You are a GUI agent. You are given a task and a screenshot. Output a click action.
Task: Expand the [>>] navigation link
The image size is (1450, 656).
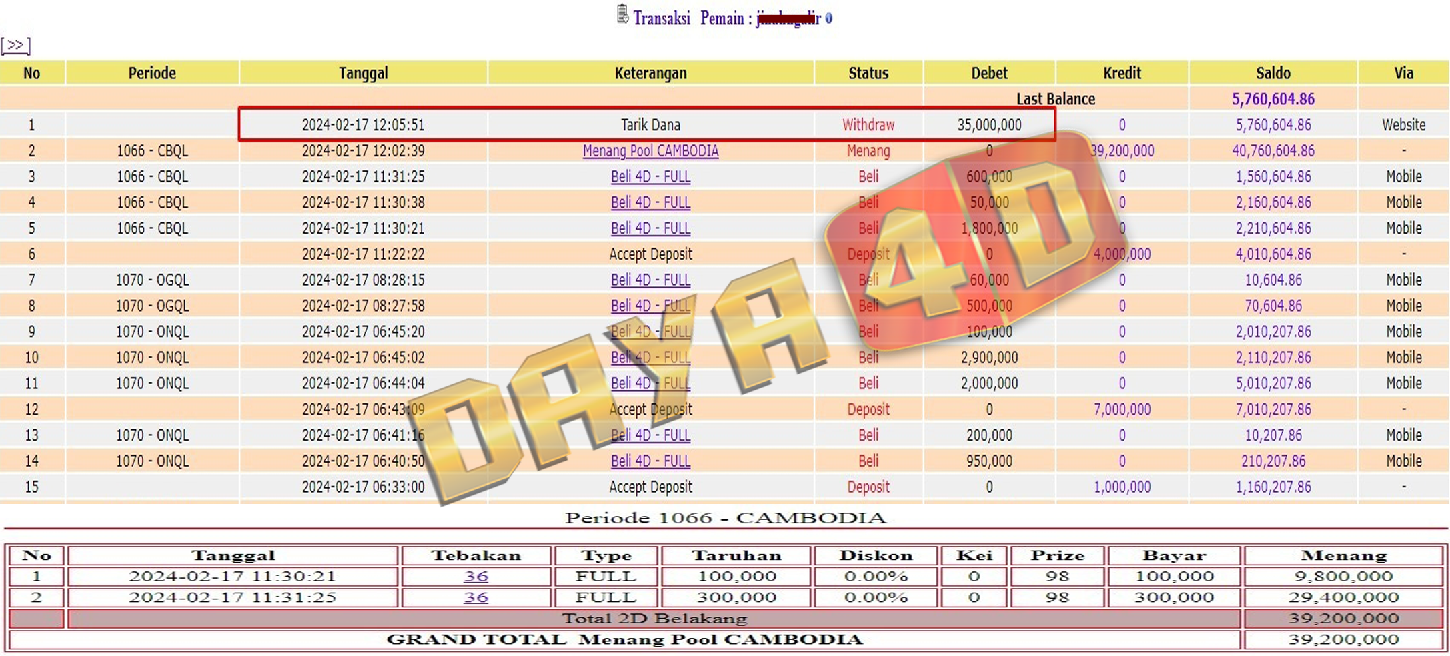15,46
